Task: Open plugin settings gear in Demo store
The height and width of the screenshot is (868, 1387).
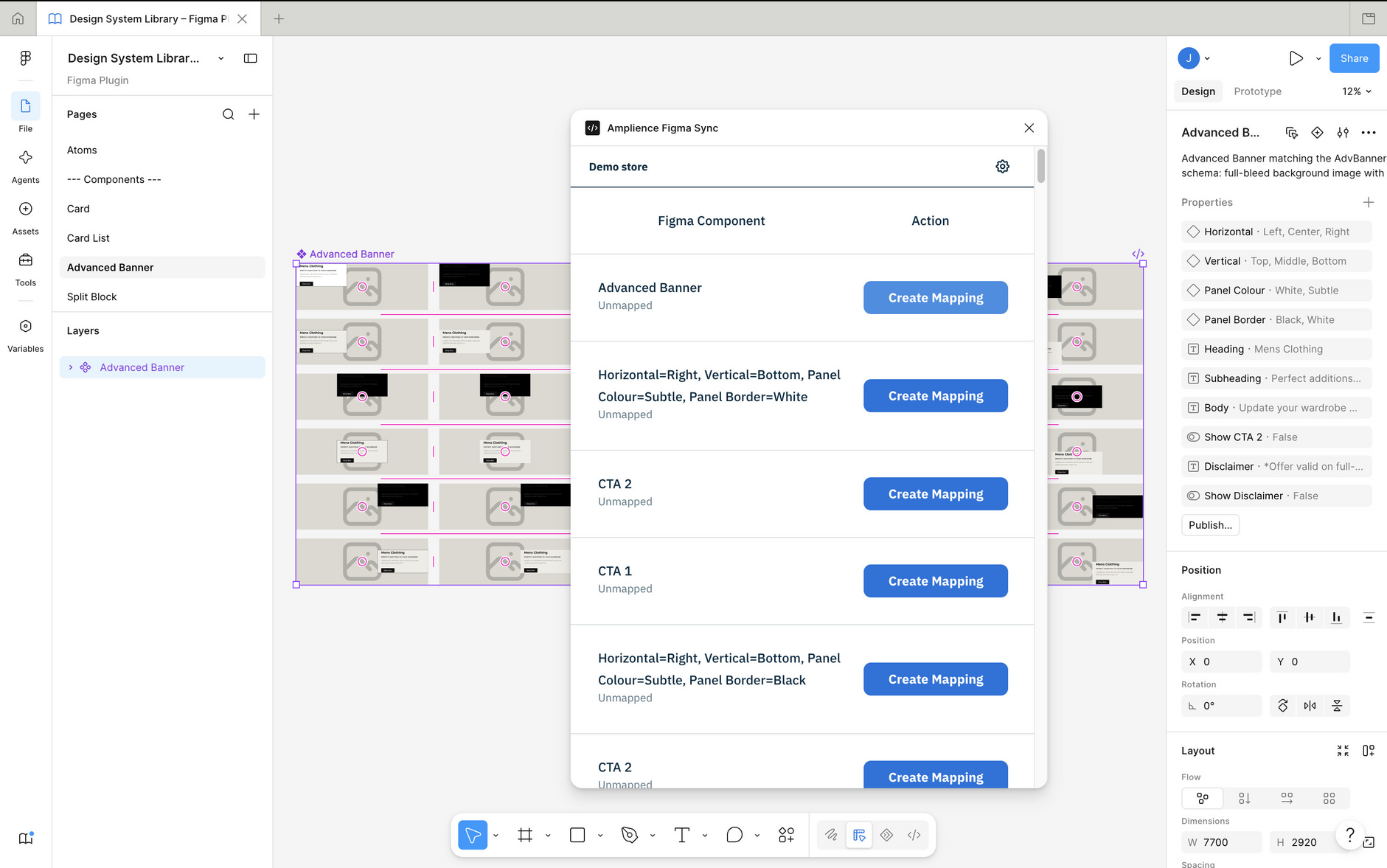Action: click(1002, 167)
